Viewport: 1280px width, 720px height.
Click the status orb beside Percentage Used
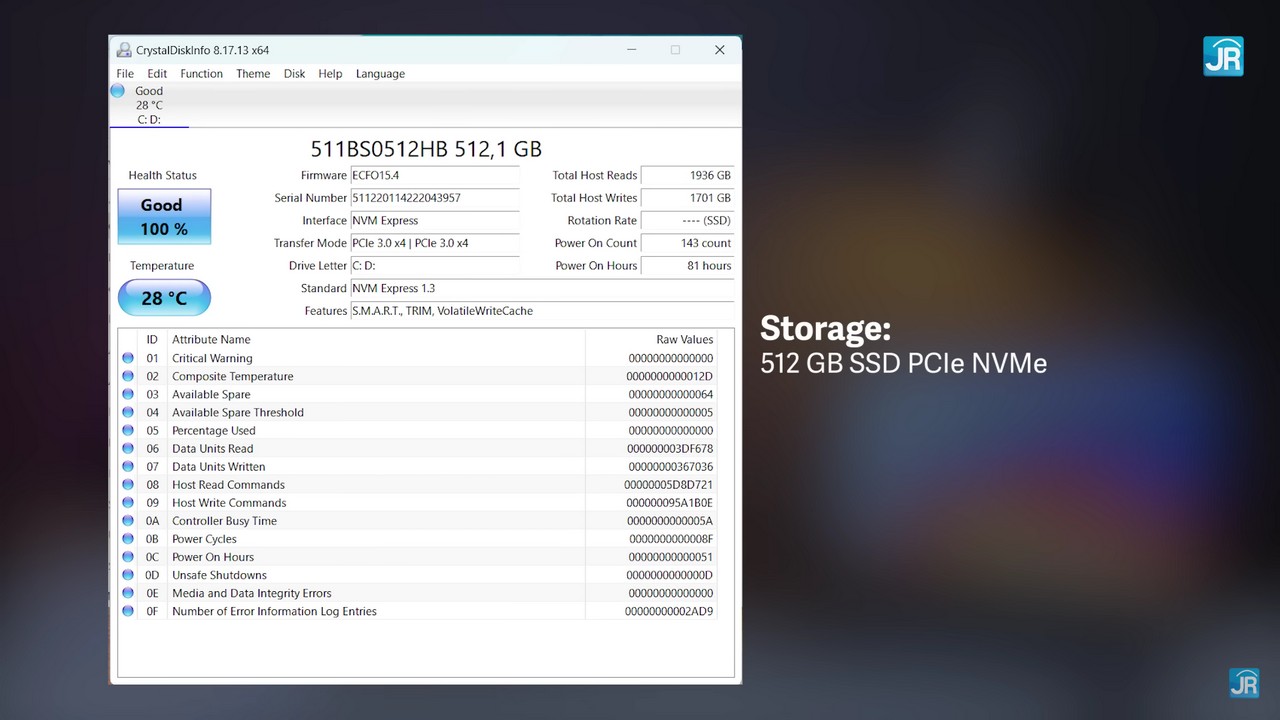(x=128, y=430)
